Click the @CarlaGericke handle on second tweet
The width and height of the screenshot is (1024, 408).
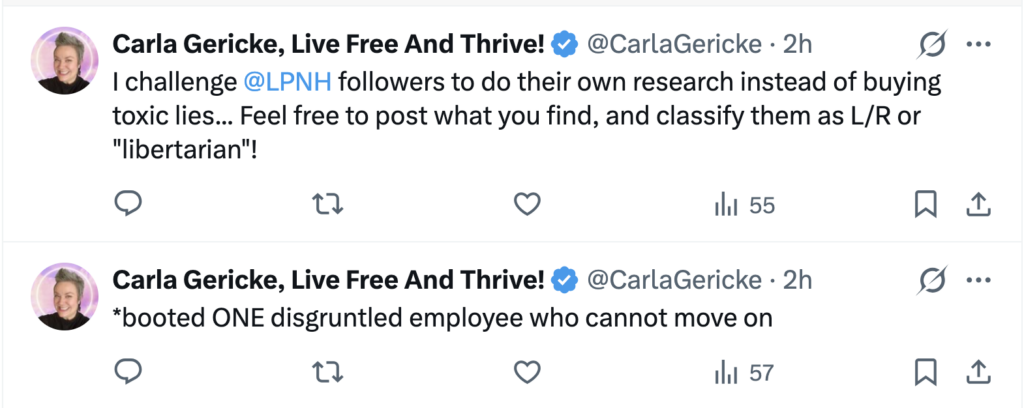674,280
